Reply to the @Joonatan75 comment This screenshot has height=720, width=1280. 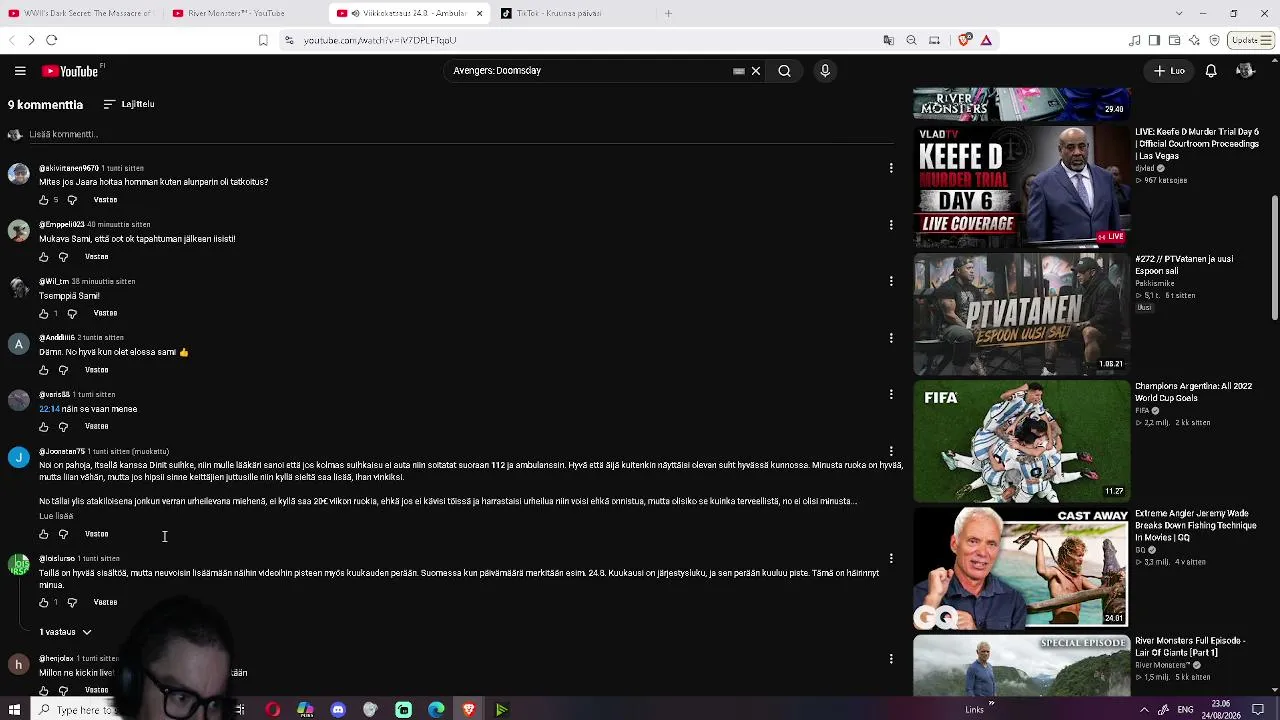(96, 534)
